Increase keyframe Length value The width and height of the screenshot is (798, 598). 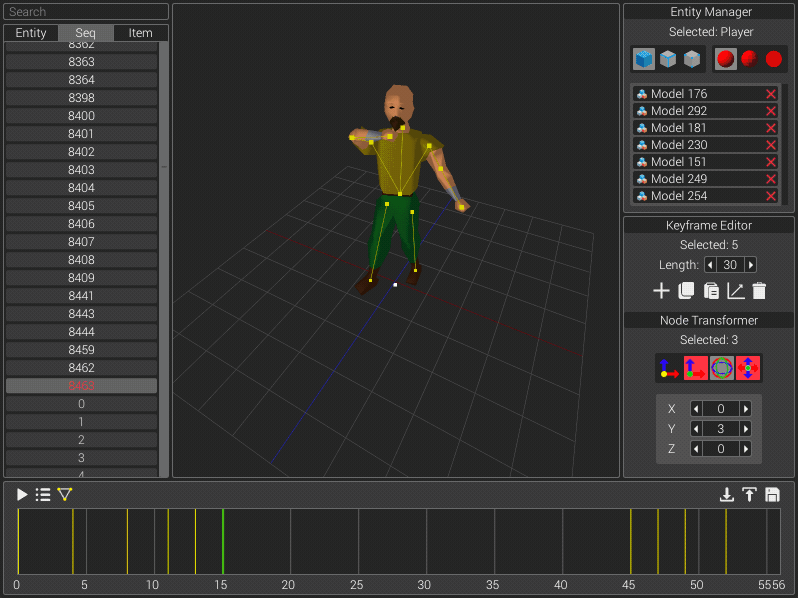(750, 265)
